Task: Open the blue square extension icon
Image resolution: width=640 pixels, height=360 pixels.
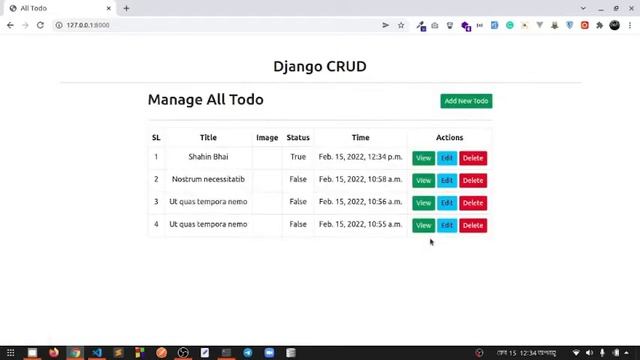Action: [x=494, y=25]
